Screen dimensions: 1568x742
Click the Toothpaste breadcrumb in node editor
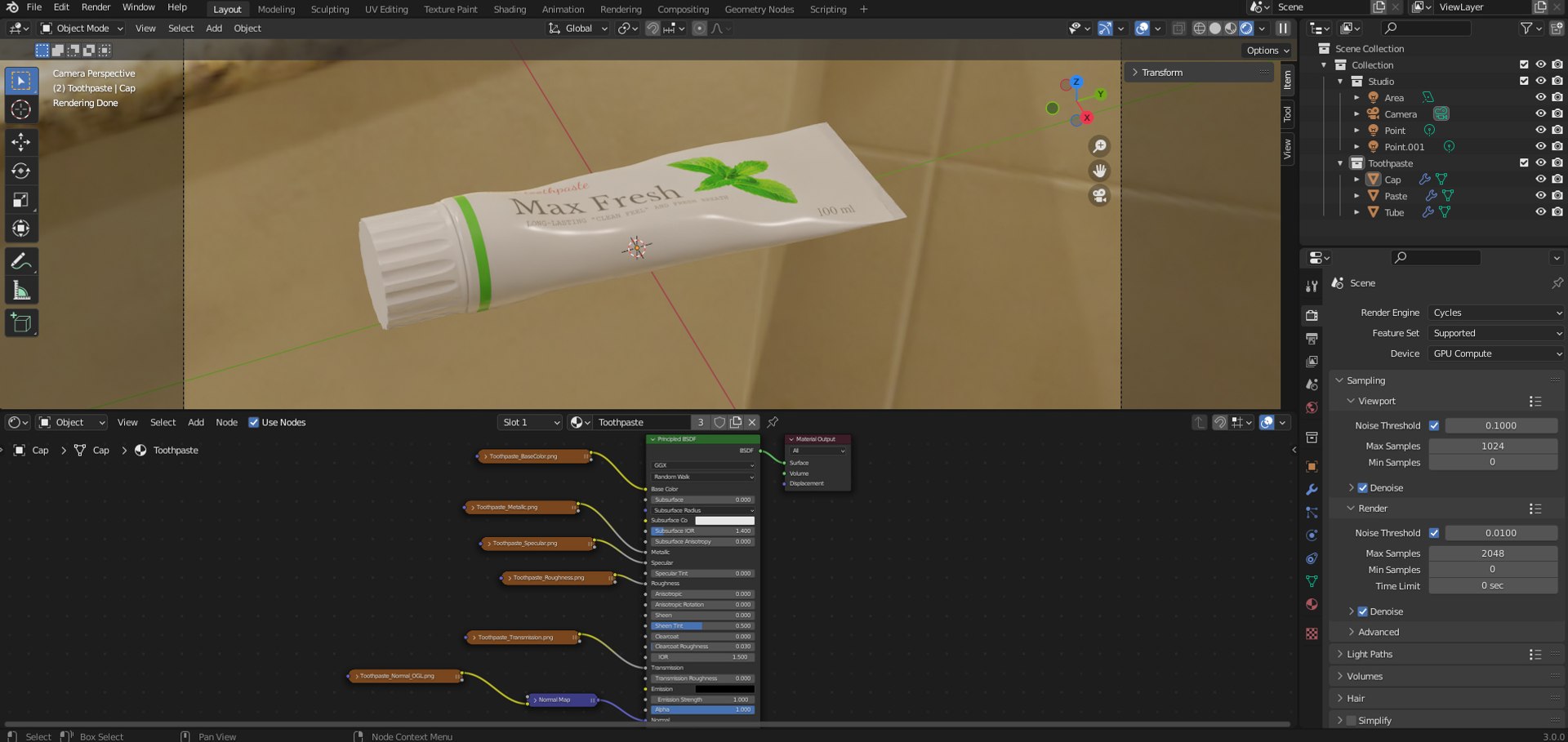point(176,450)
